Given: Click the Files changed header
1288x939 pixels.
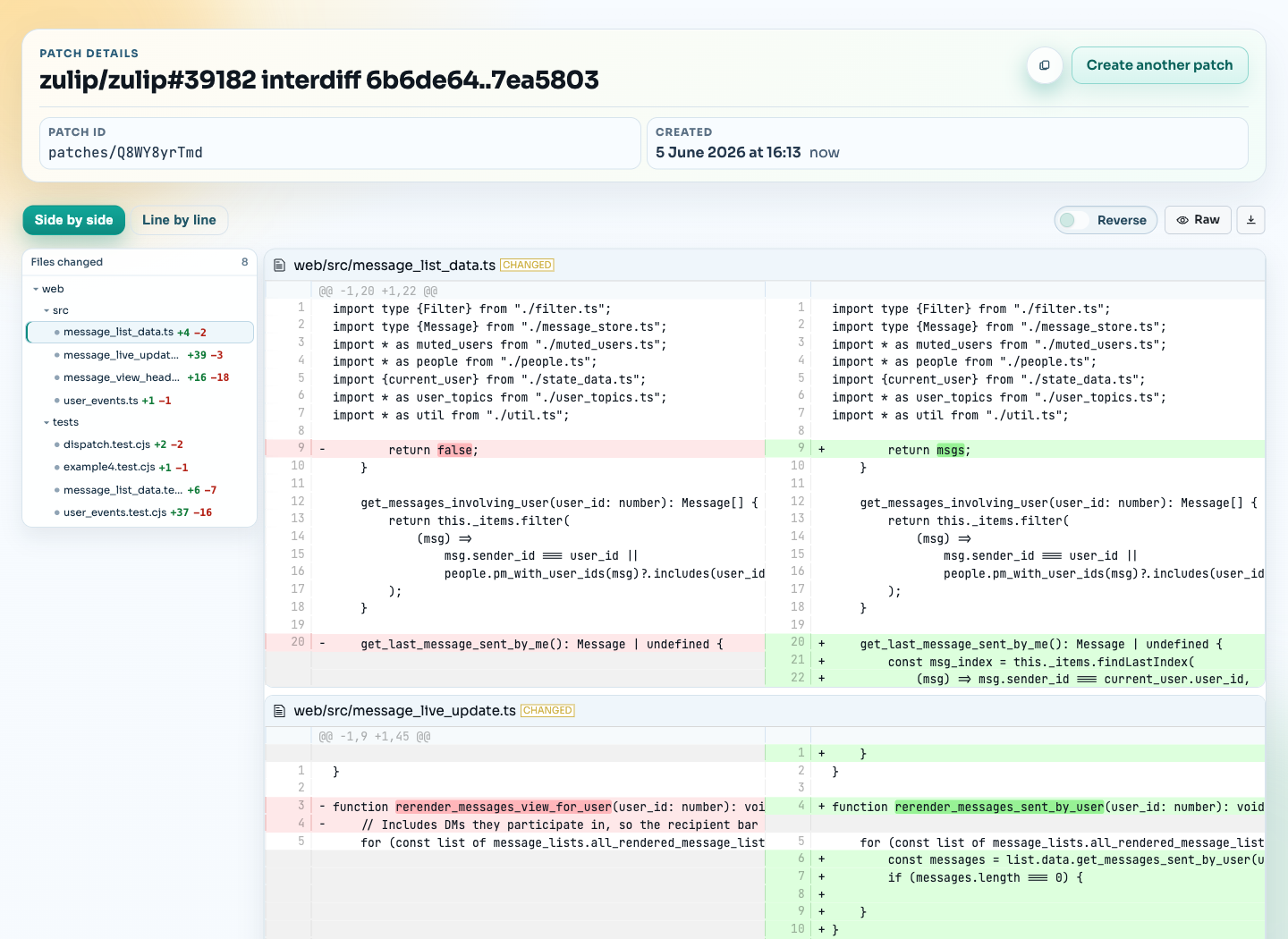Looking at the screenshot, I should pyautogui.click(x=67, y=262).
